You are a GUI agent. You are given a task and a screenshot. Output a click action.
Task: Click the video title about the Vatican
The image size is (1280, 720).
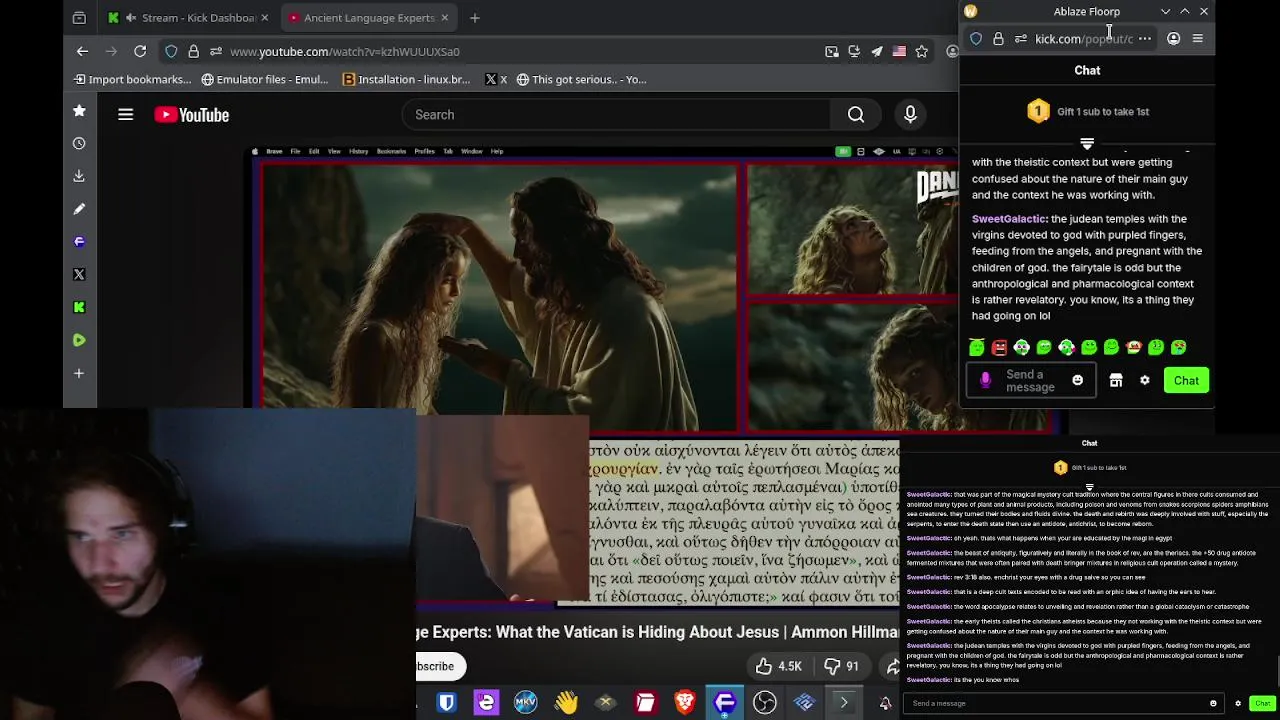click(x=658, y=632)
